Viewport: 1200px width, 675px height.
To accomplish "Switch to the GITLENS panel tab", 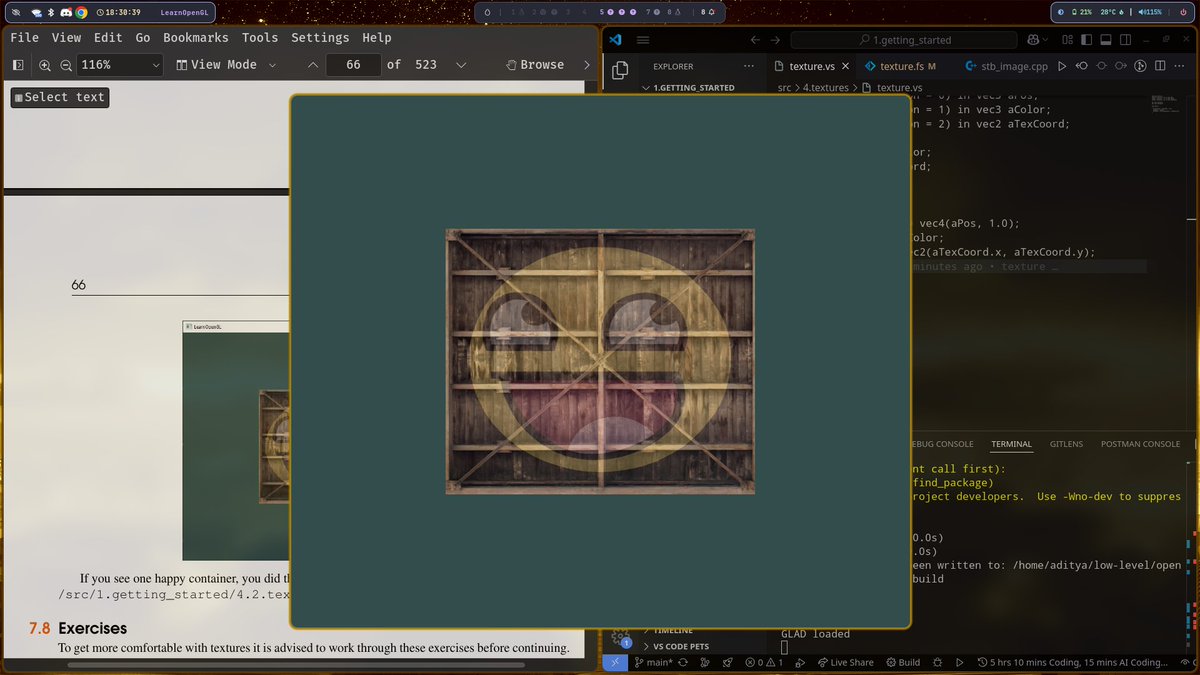I will (x=1066, y=444).
